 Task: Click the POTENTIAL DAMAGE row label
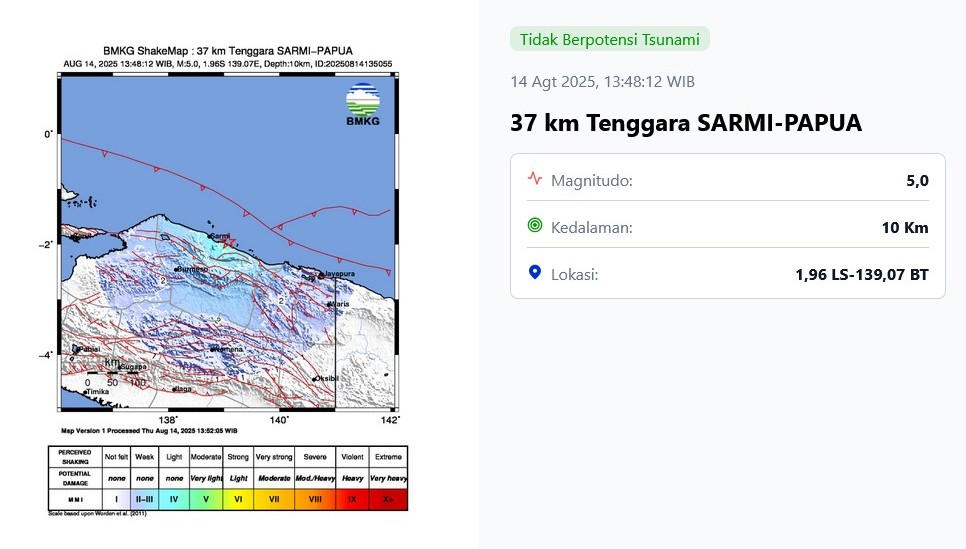(x=75, y=478)
